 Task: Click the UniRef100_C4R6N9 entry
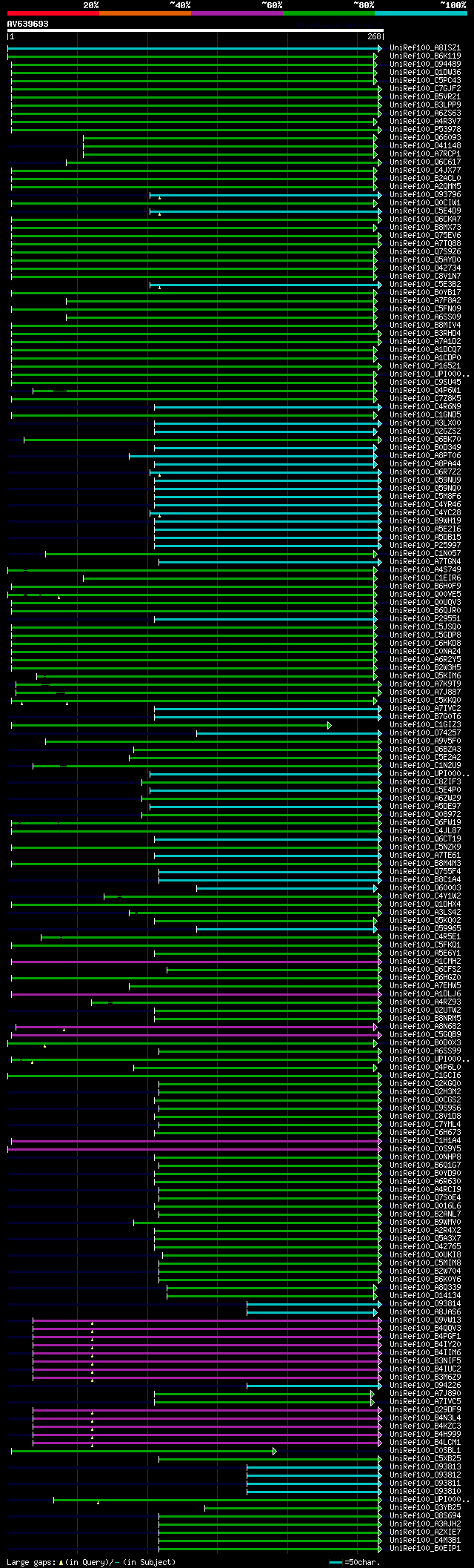pyautogui.click(x=425, y=407)
